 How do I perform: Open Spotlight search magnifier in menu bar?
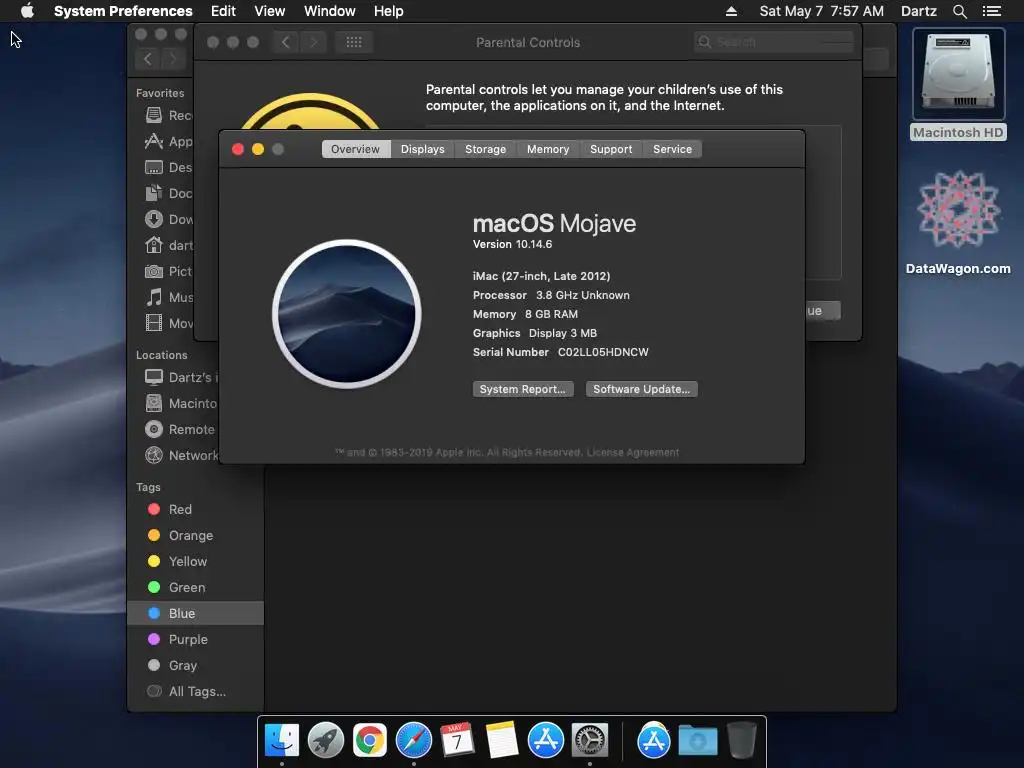point(959,11)
